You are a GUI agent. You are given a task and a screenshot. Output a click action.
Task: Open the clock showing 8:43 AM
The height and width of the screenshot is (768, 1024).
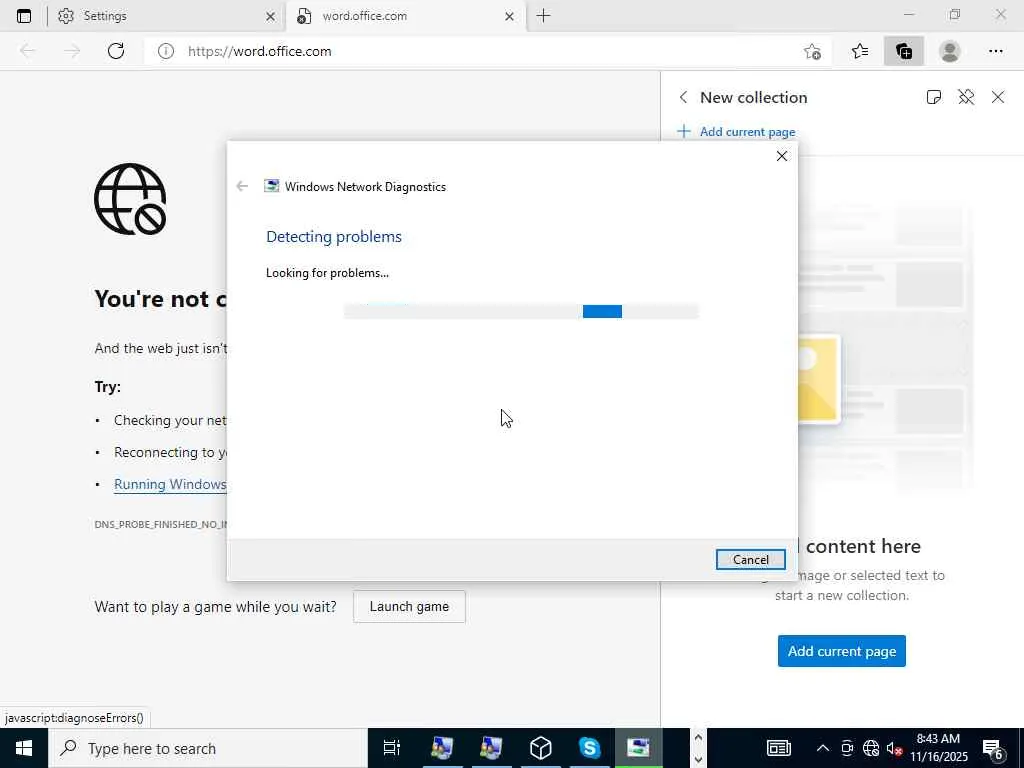click(x=938, y=748)
